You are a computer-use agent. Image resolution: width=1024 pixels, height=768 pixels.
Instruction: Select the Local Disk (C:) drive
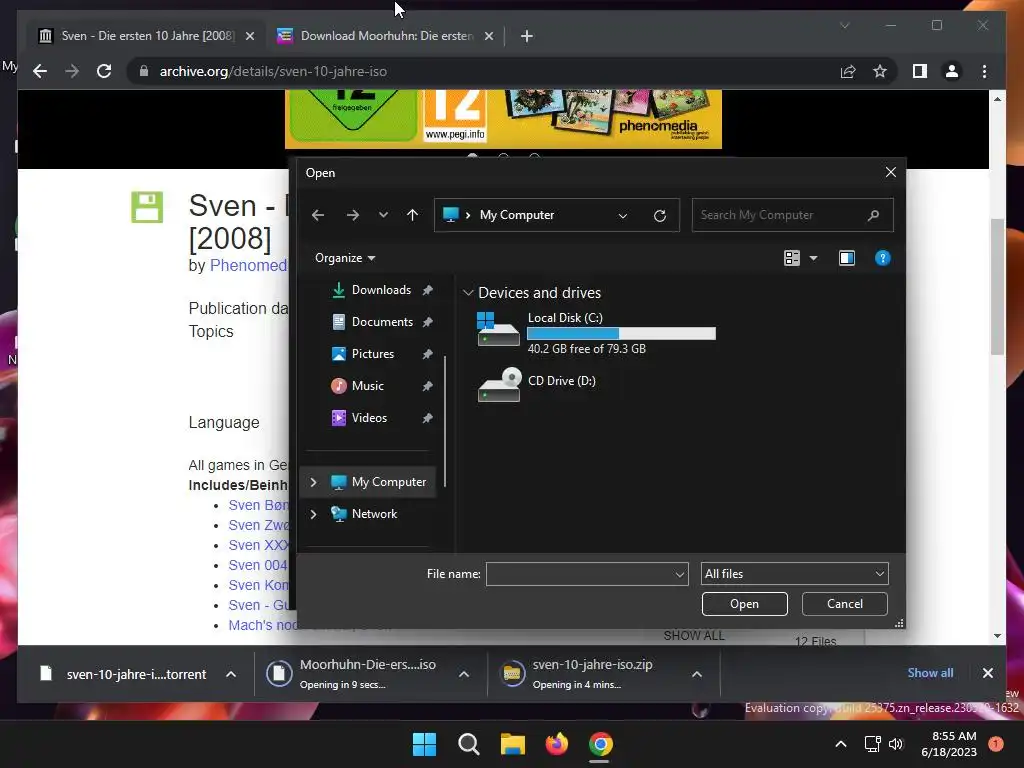(x=596, y=334)
